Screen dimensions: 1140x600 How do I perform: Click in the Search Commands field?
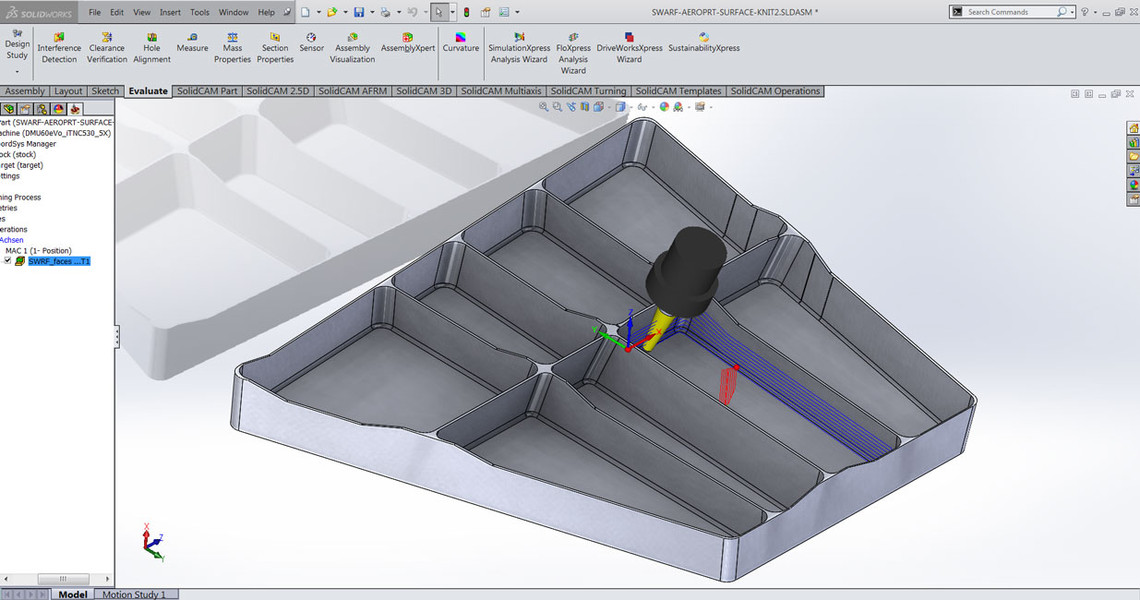pos(1011,12)
